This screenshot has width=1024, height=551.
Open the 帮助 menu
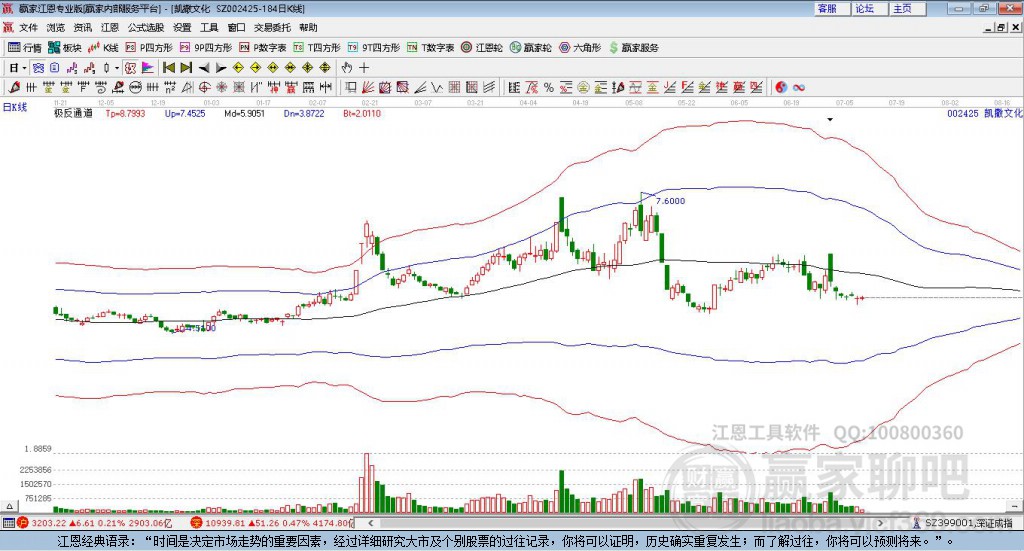coord(308,27)
